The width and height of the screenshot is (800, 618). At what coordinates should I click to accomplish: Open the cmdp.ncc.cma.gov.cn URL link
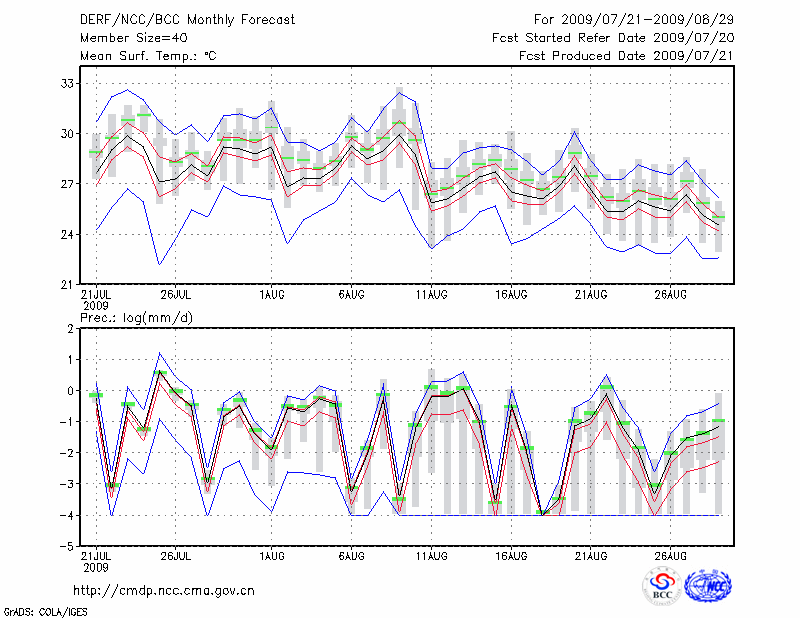(x=164, y=590)
